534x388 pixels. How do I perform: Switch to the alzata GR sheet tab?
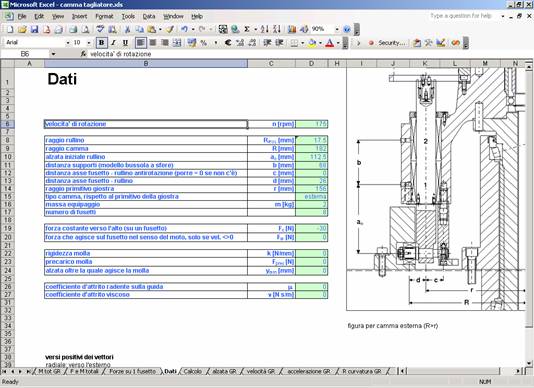(x=224, y=371)
